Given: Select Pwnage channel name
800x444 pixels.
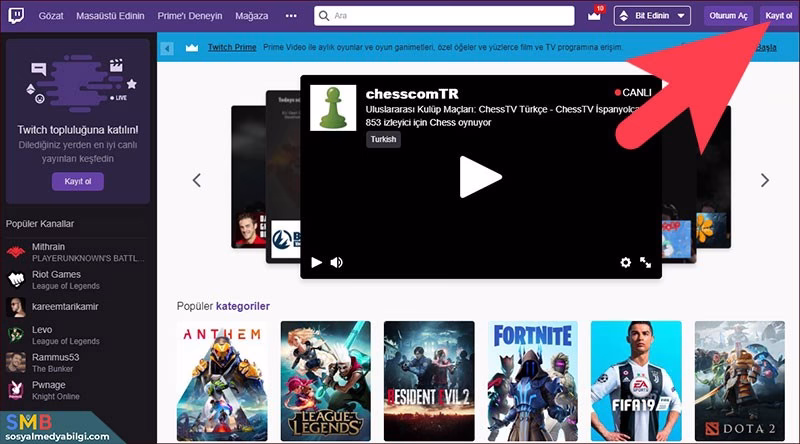Looking at the screenshot, I should pos(48,385).
